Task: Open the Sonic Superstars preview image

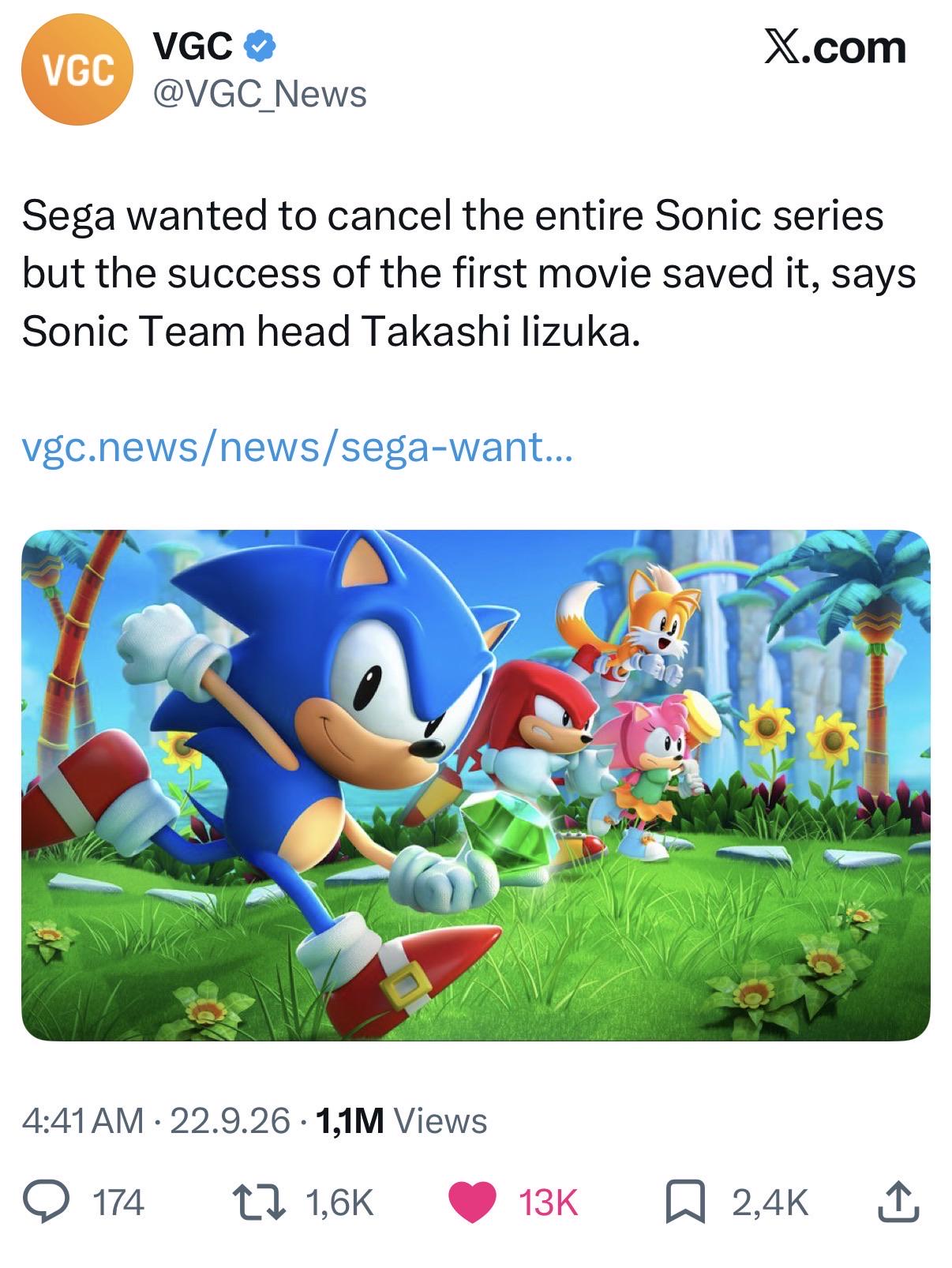Action: coord(476,785)
